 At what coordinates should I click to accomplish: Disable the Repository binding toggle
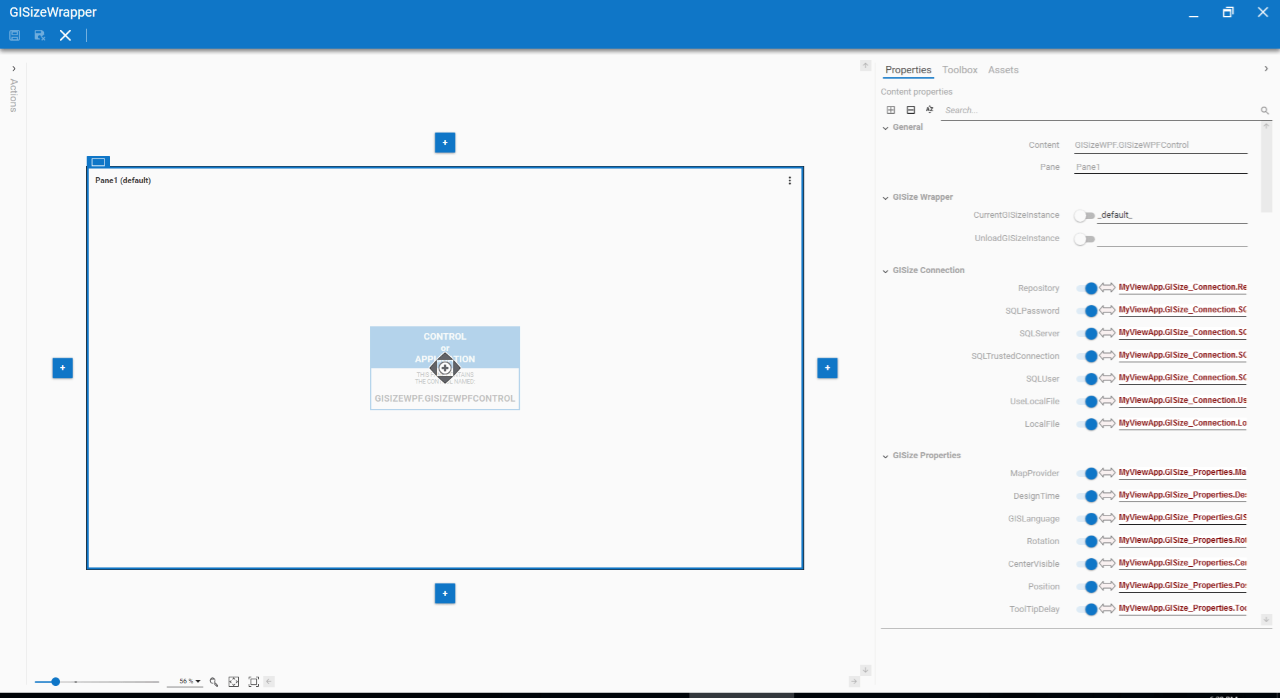point(1086,288)
